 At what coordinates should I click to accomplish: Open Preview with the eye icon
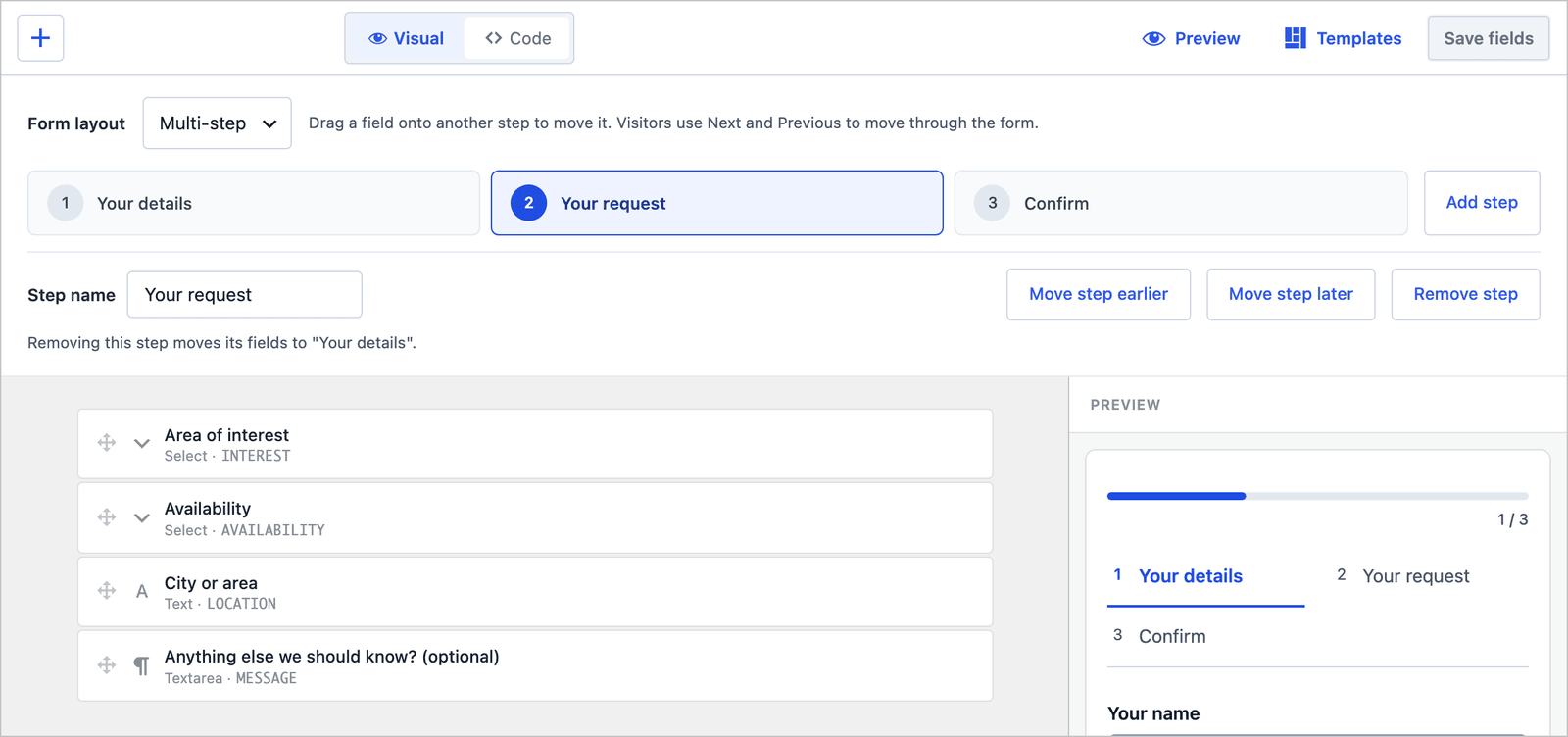pos(1191,38)
